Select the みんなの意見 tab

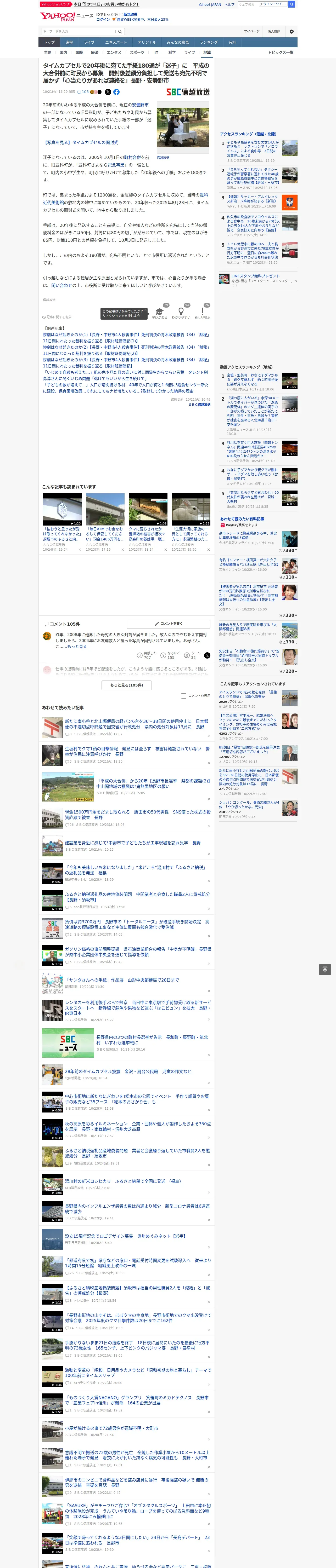[x=177, y=43]
